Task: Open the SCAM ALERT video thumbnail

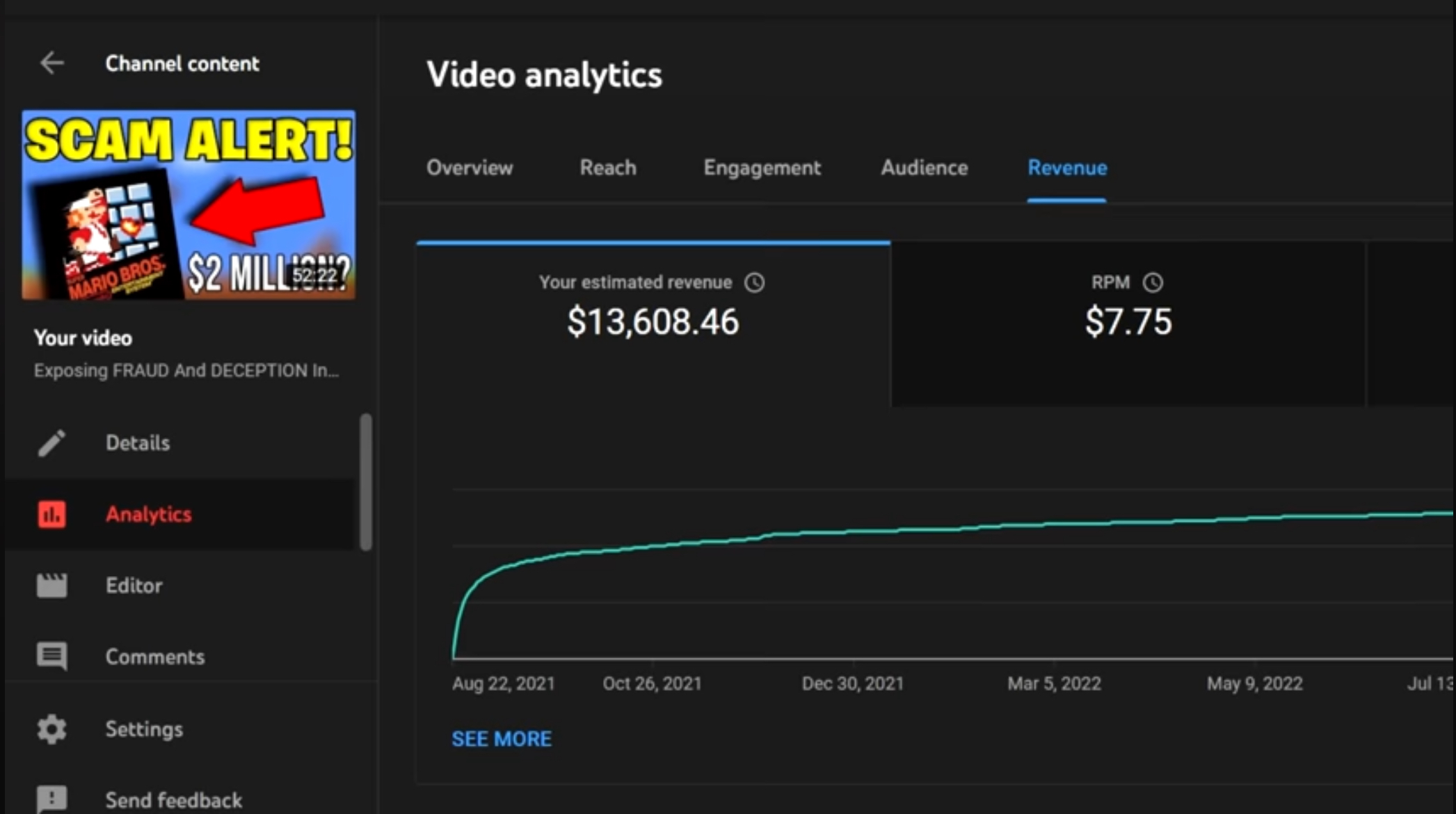Action: click(189, 205)
